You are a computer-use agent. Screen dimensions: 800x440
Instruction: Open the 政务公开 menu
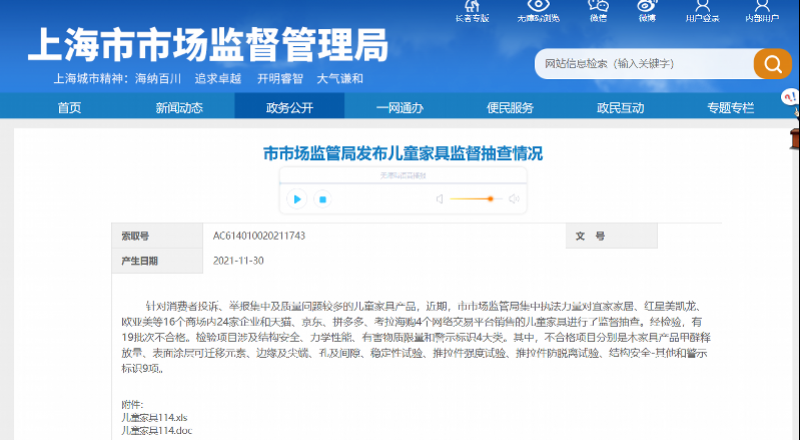[289, 108]
